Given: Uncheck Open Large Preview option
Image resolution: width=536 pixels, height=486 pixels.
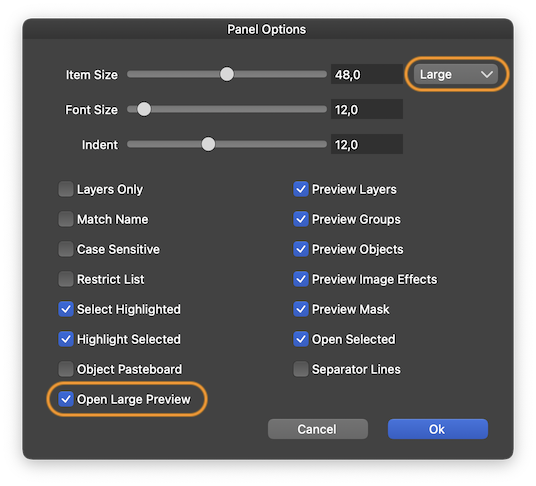Looking at the screenshot, I should [x=66, y=399].
